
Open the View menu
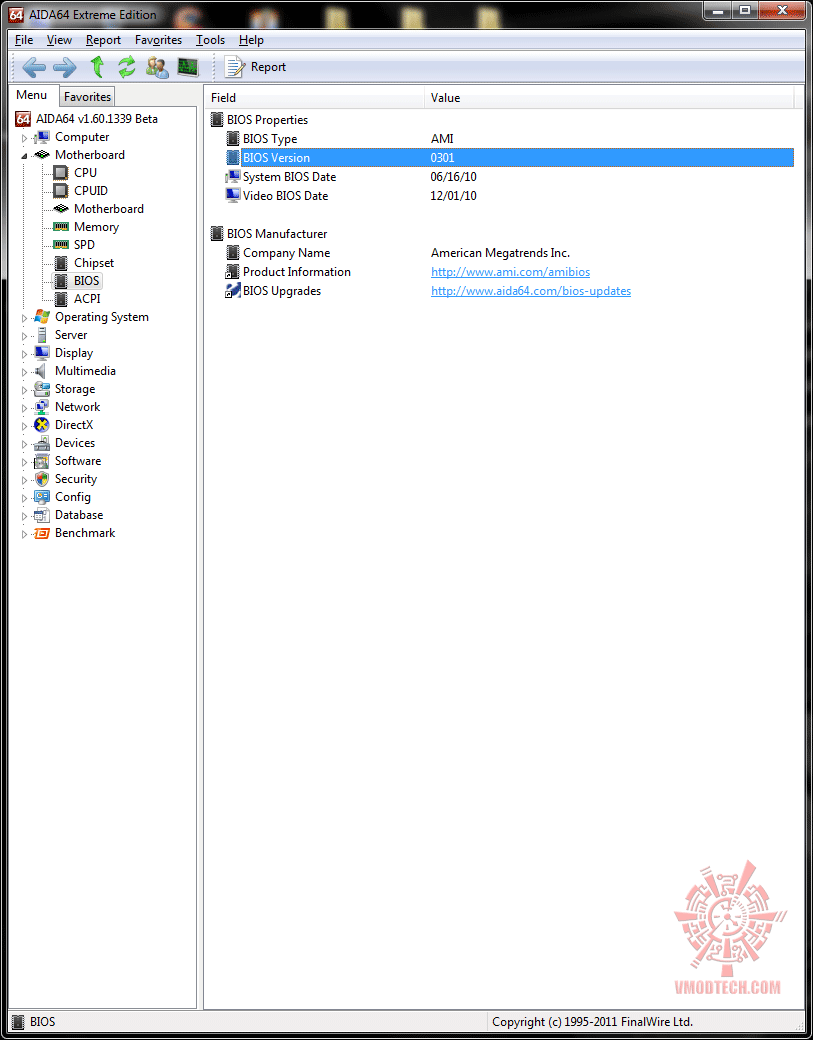point(60,40)
